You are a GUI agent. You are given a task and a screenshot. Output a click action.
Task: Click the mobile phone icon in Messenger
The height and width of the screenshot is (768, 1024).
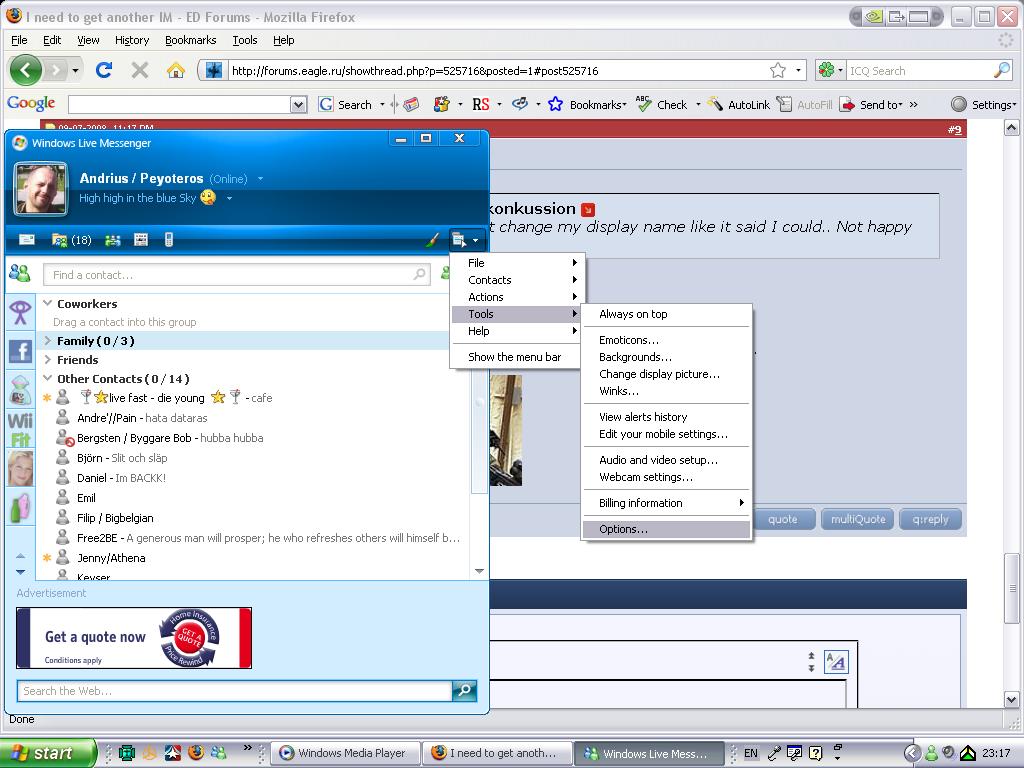[x=168, y=240]
